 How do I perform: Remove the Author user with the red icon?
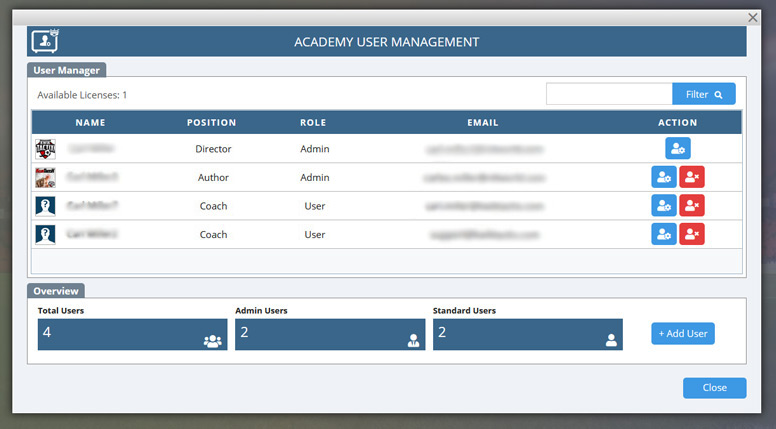coord(692,177)
